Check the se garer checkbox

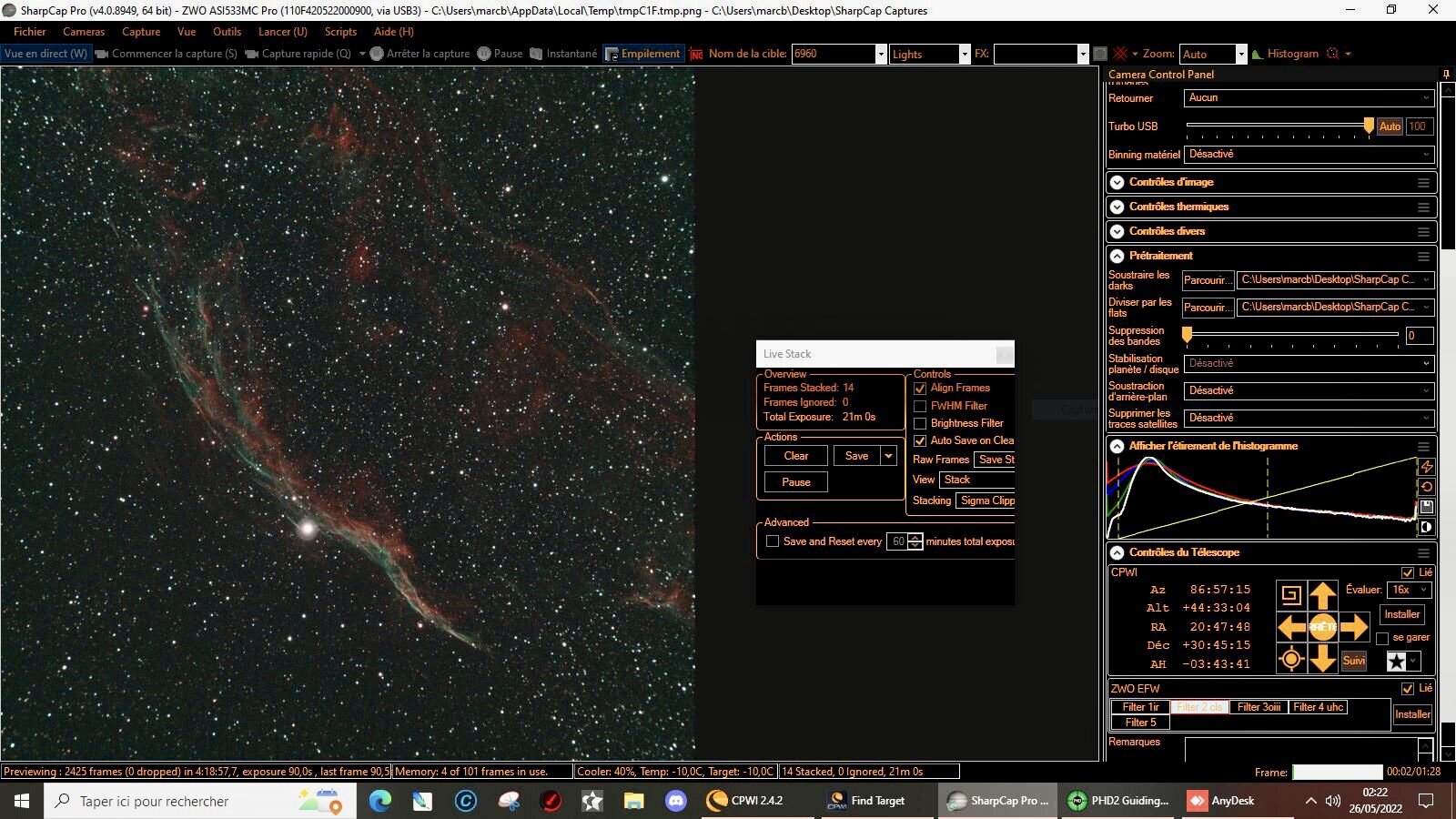click(x=1382, y=638)
